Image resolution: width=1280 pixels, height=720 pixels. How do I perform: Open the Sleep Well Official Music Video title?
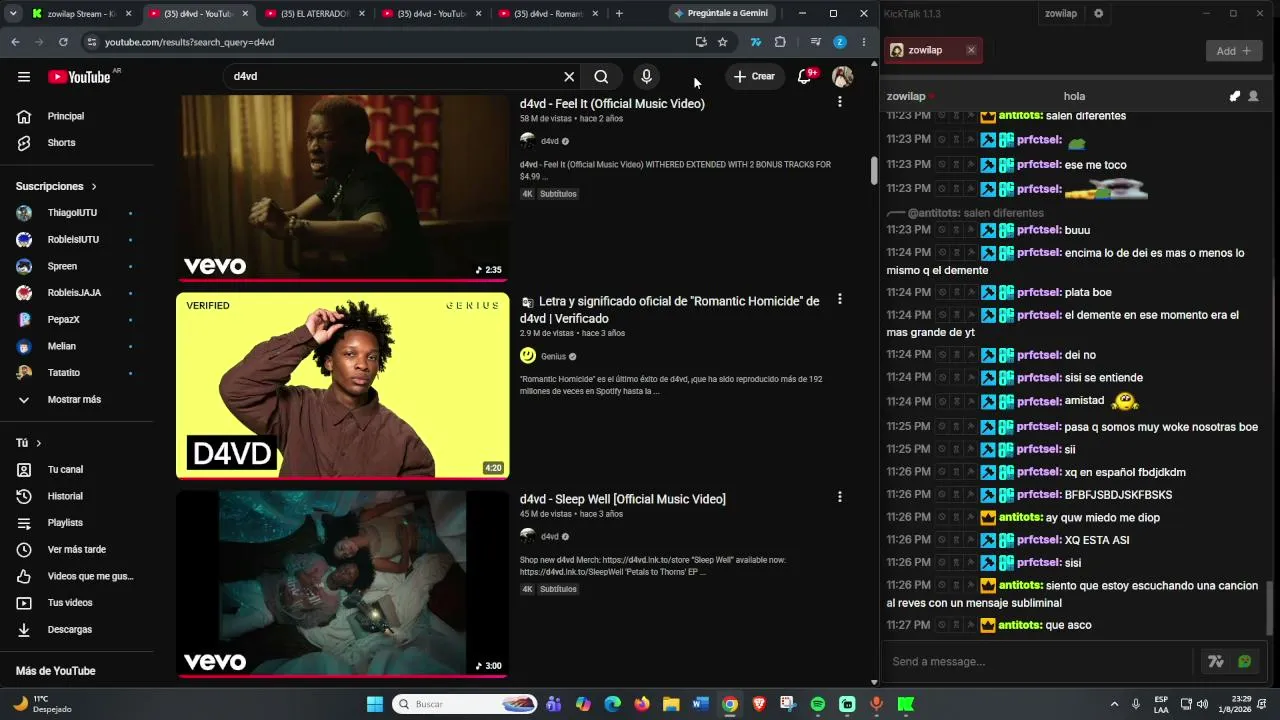(623, 499)
